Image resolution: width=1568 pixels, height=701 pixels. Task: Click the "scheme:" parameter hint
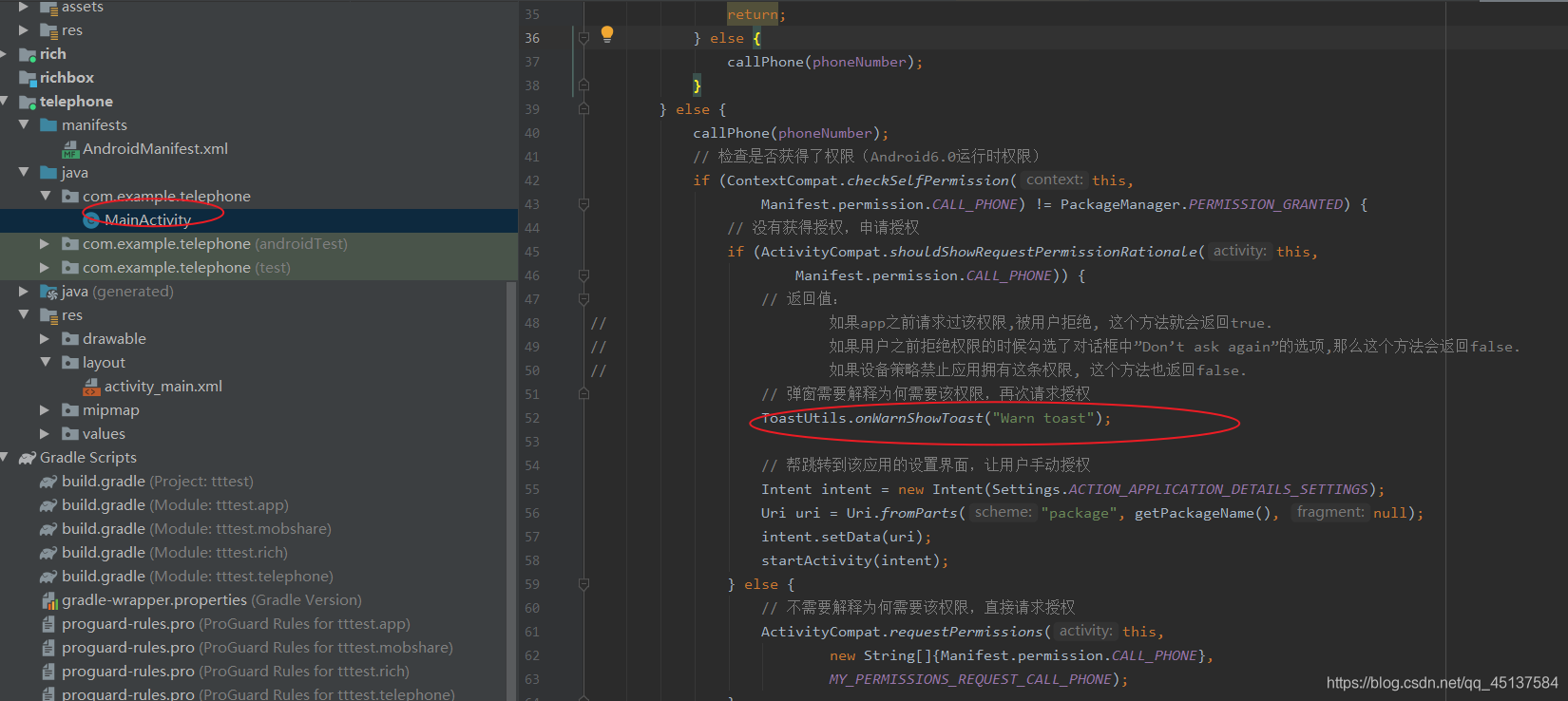1003,512
